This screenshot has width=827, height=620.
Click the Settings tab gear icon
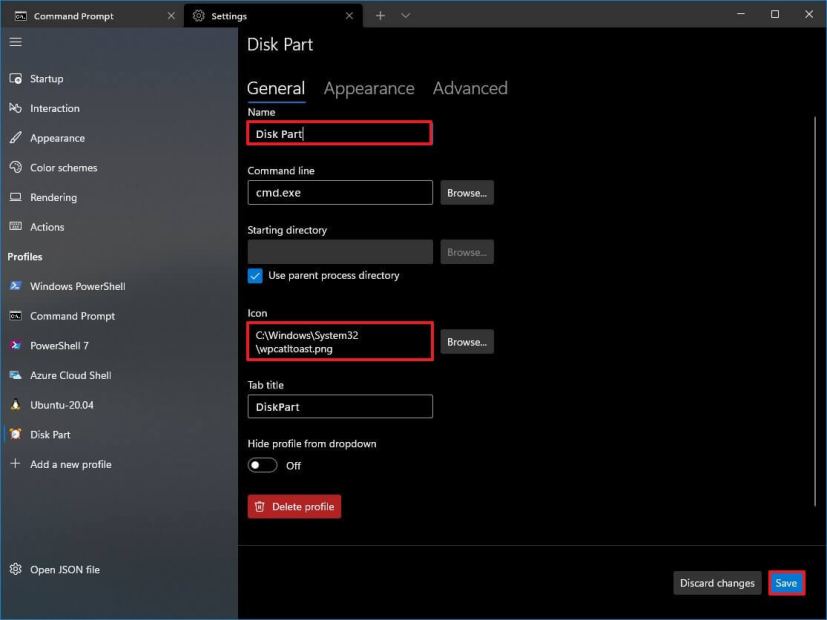tap(198, 16)
